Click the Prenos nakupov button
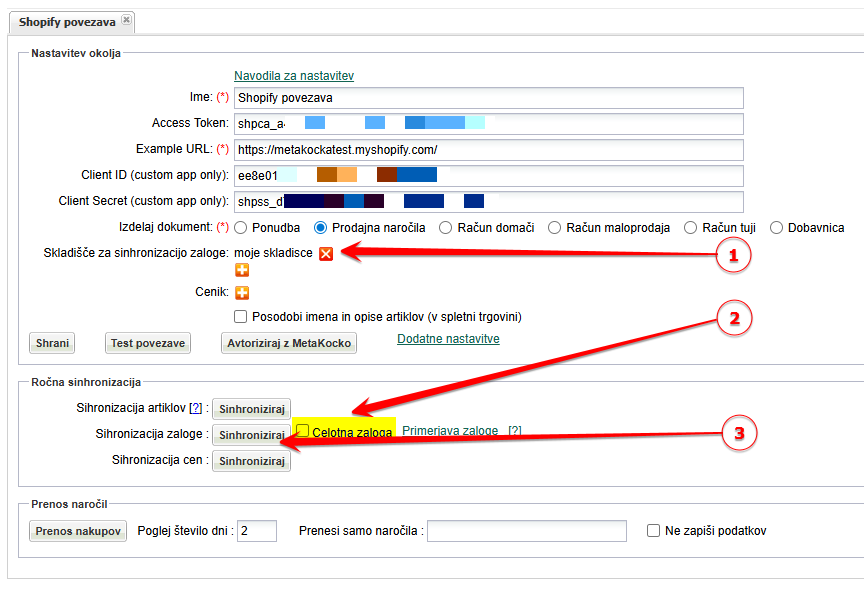This screenshot has height=593, width=864. click(78, 531)
